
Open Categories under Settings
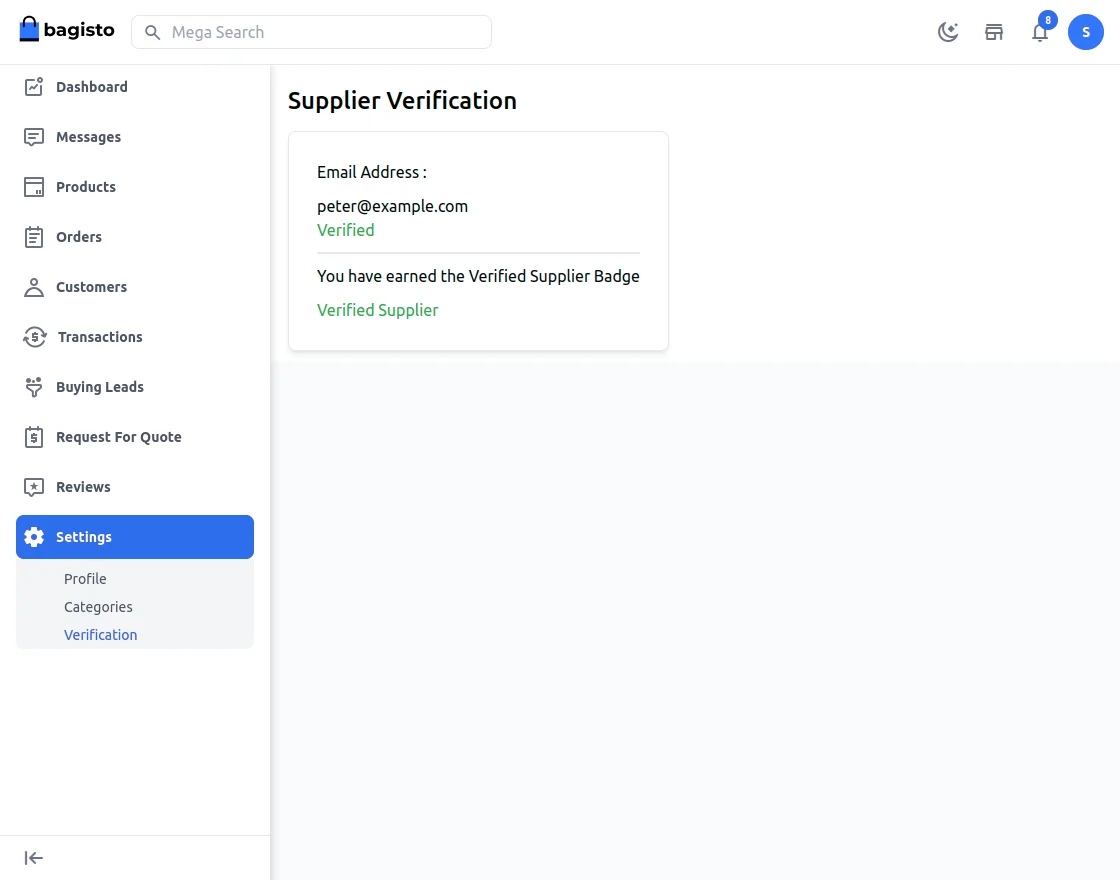[x=98, y=607]
